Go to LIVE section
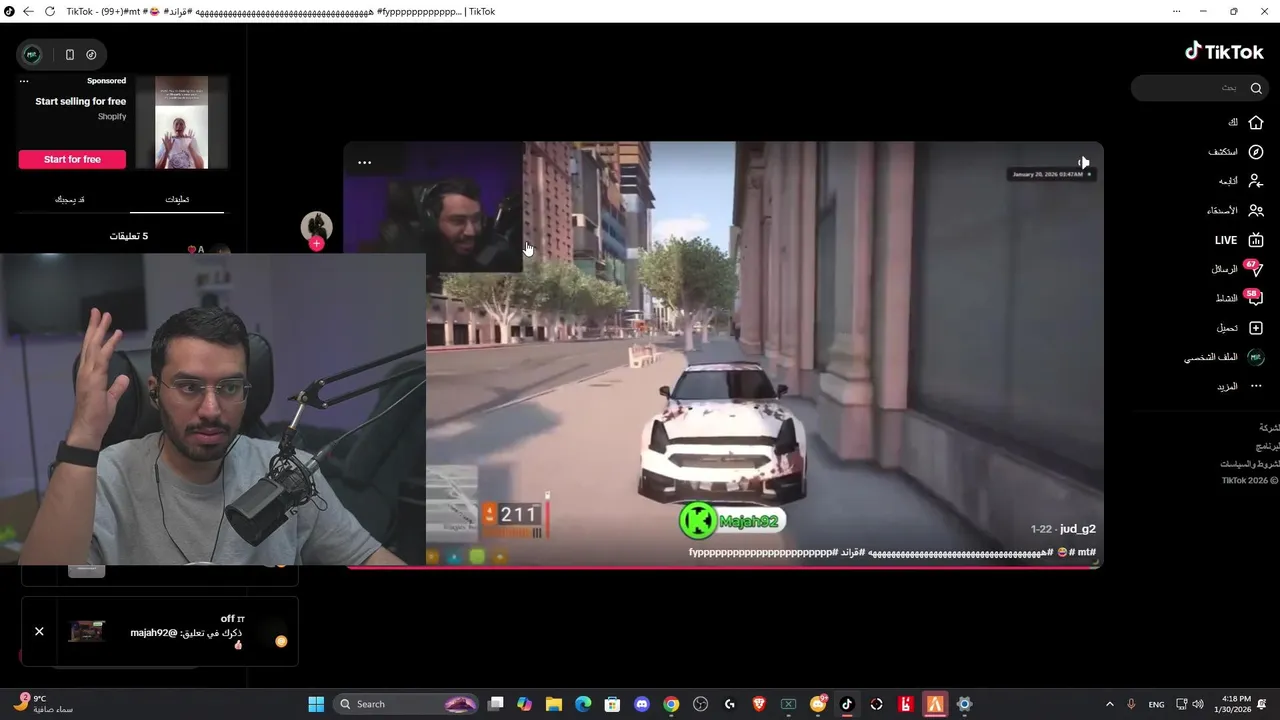 point(1239,240)
